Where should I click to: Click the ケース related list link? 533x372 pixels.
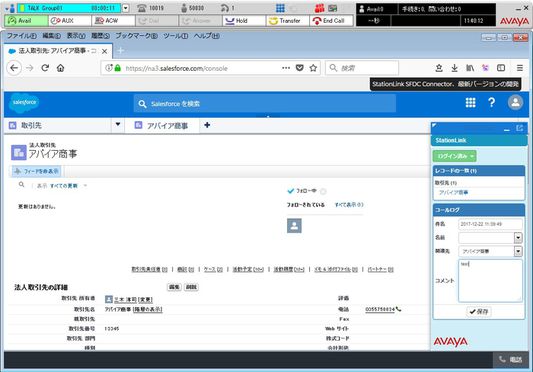pyautogui.click(x=213, y=269)
